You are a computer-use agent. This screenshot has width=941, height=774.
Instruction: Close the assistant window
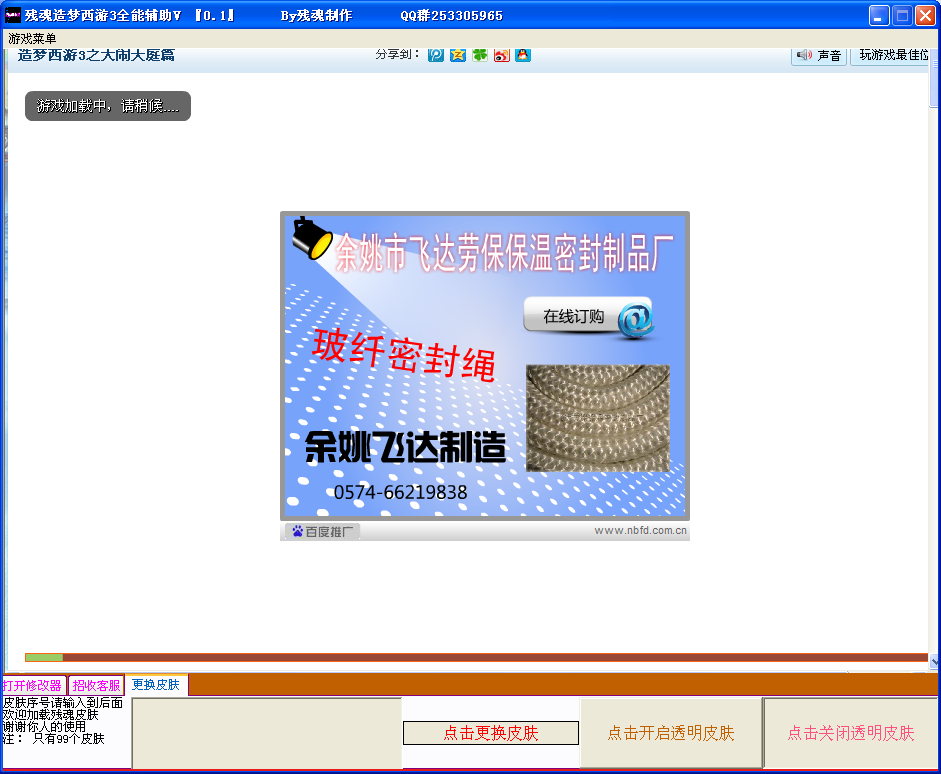925,16
